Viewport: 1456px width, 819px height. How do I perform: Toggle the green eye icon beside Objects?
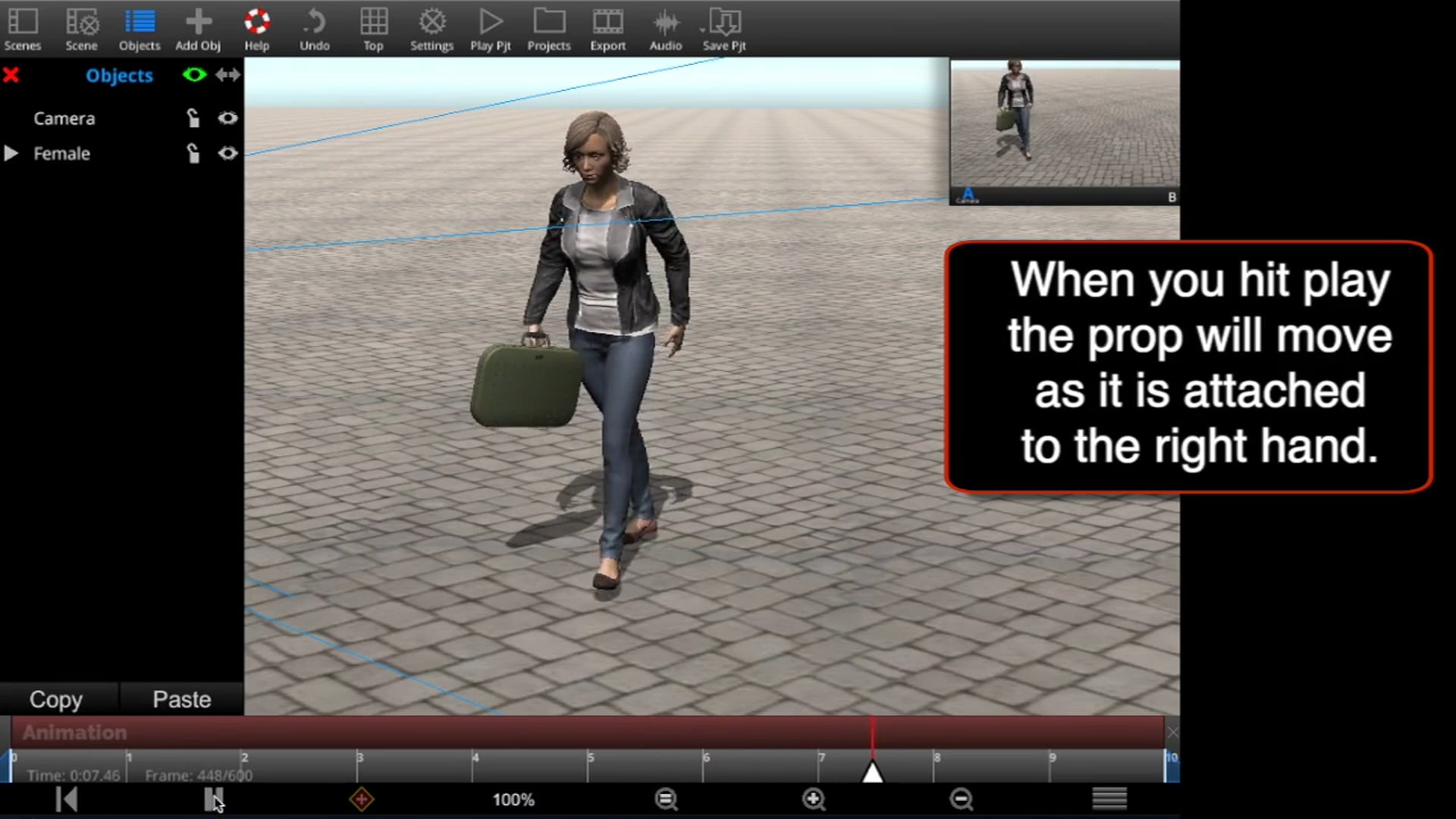coord(194,75)
